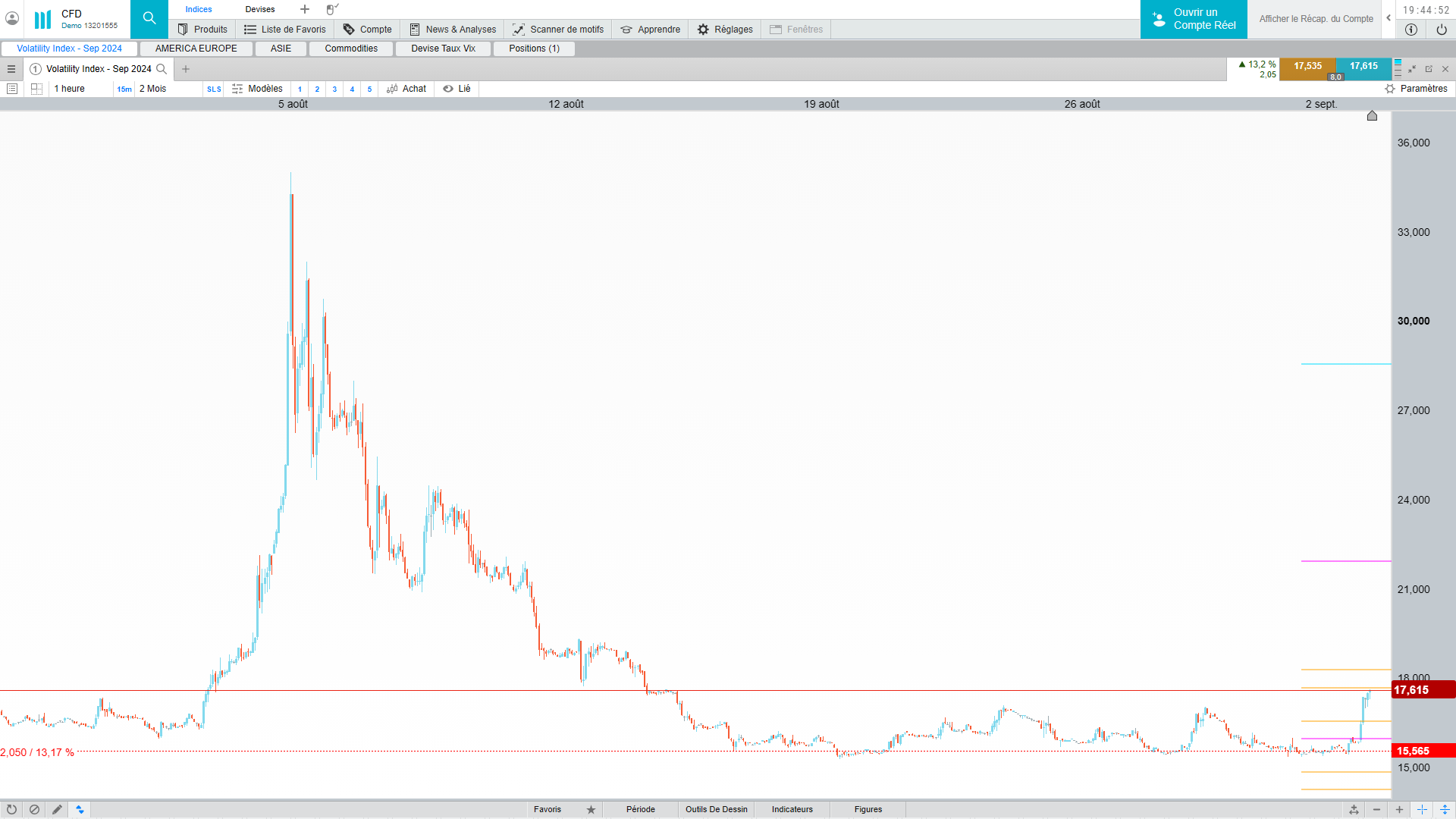Open the Positions (1) tab
This screenshot has height=819, width=1456.
[x=534, y=49]
